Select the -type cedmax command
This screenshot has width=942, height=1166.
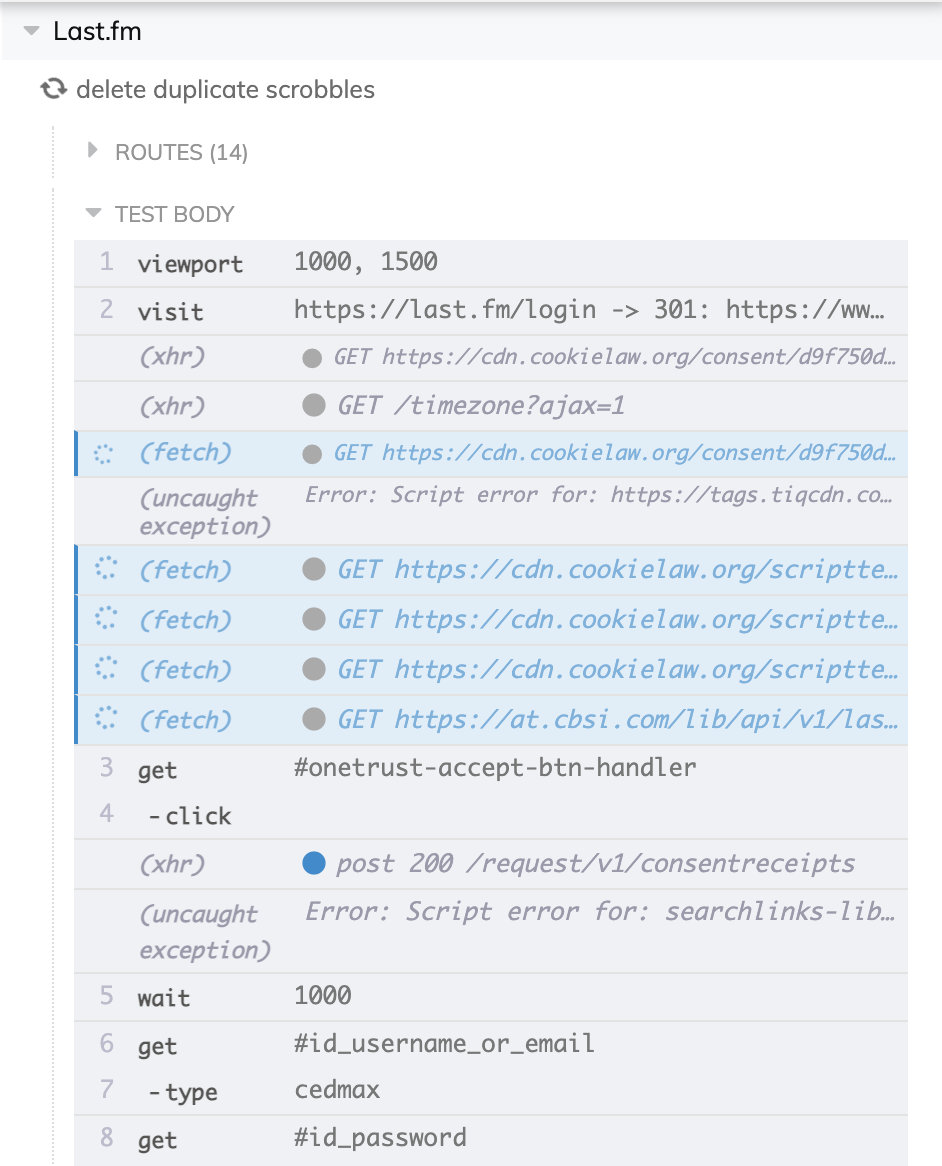491,1091
